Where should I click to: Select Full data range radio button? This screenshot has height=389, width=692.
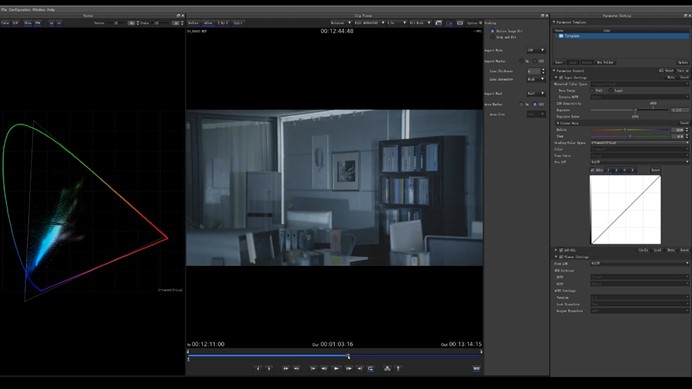tap(592, 90)
